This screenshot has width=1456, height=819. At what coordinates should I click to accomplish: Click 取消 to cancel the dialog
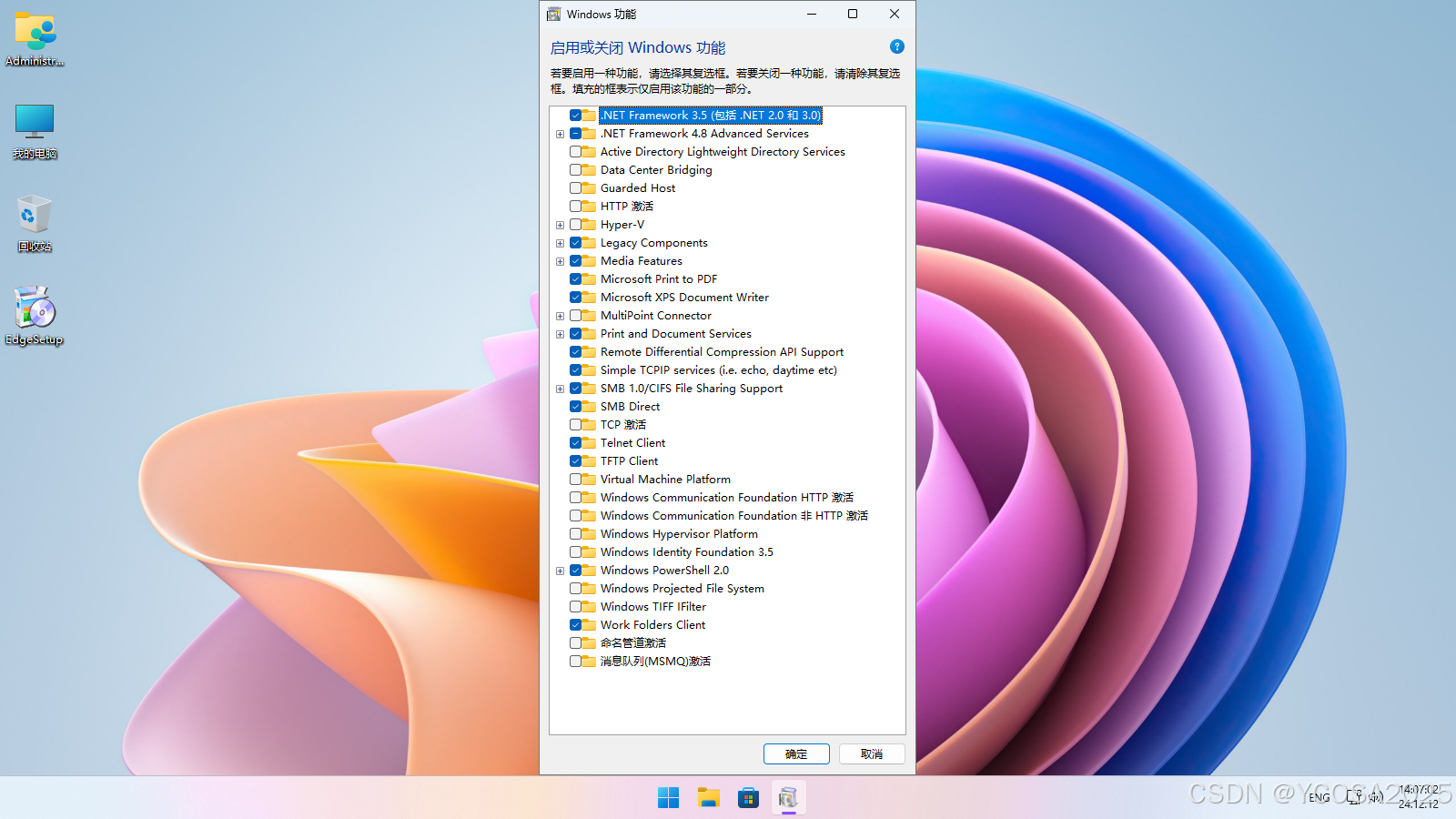pos(872,753)
